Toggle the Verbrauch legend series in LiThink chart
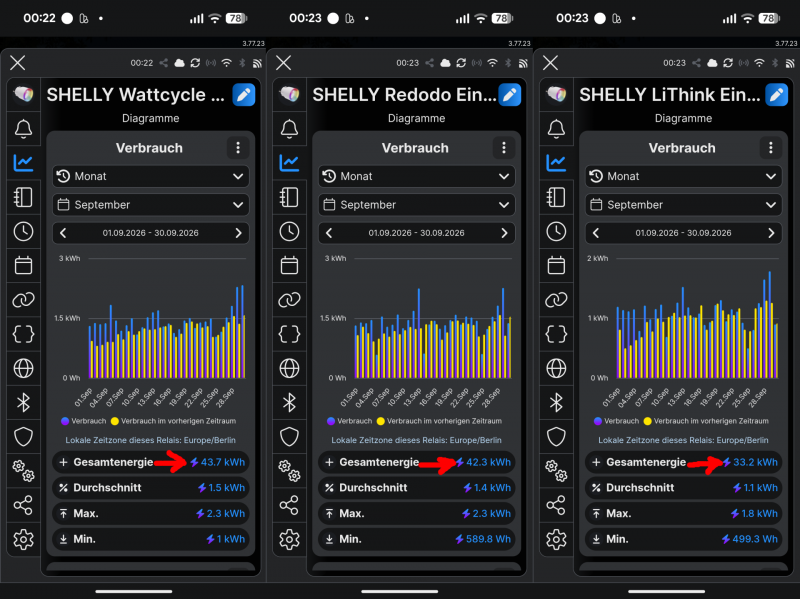 point(616,421)
